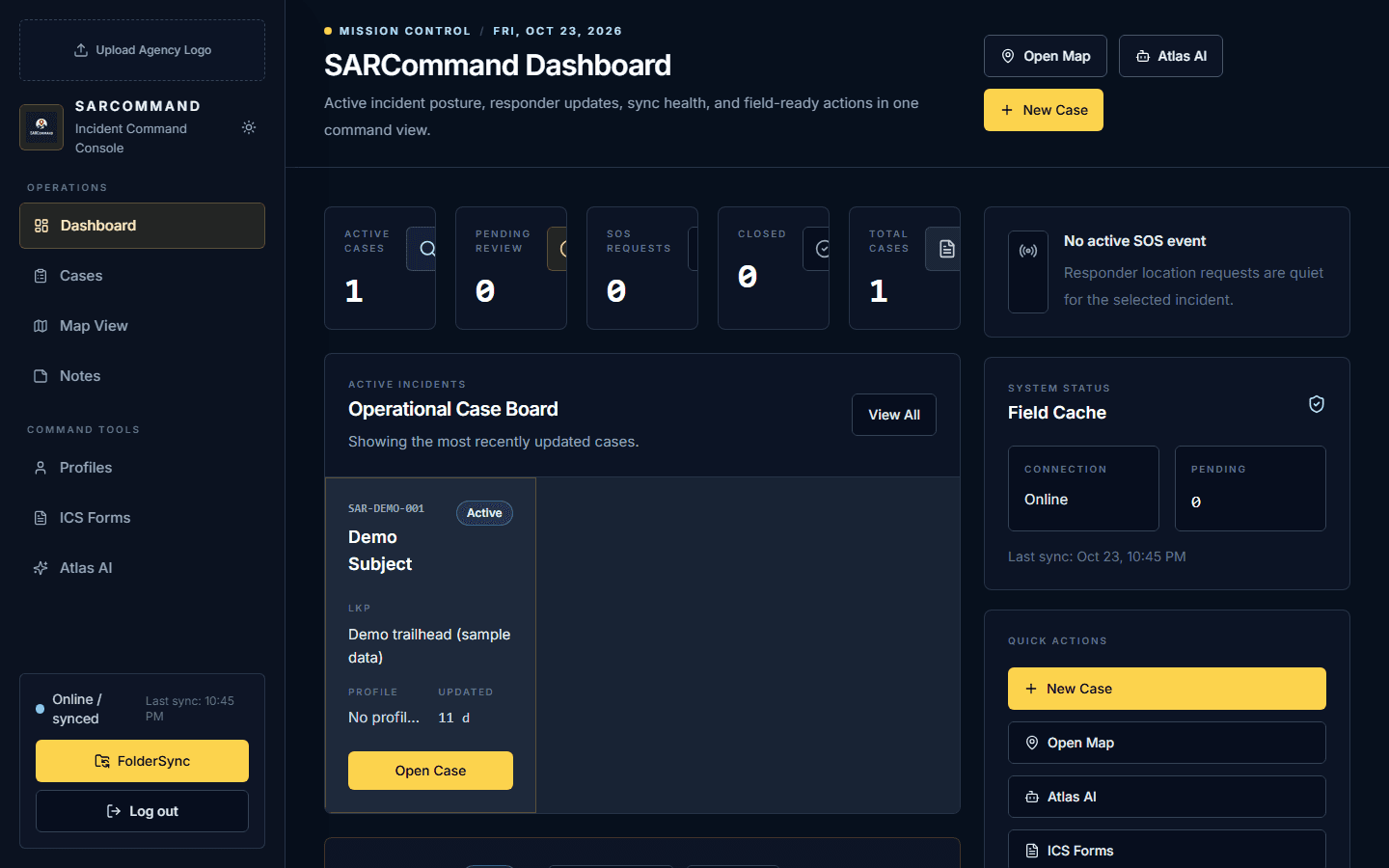Open Profiles under Command Tools
1389x868 pixels.
coord(143,468)
